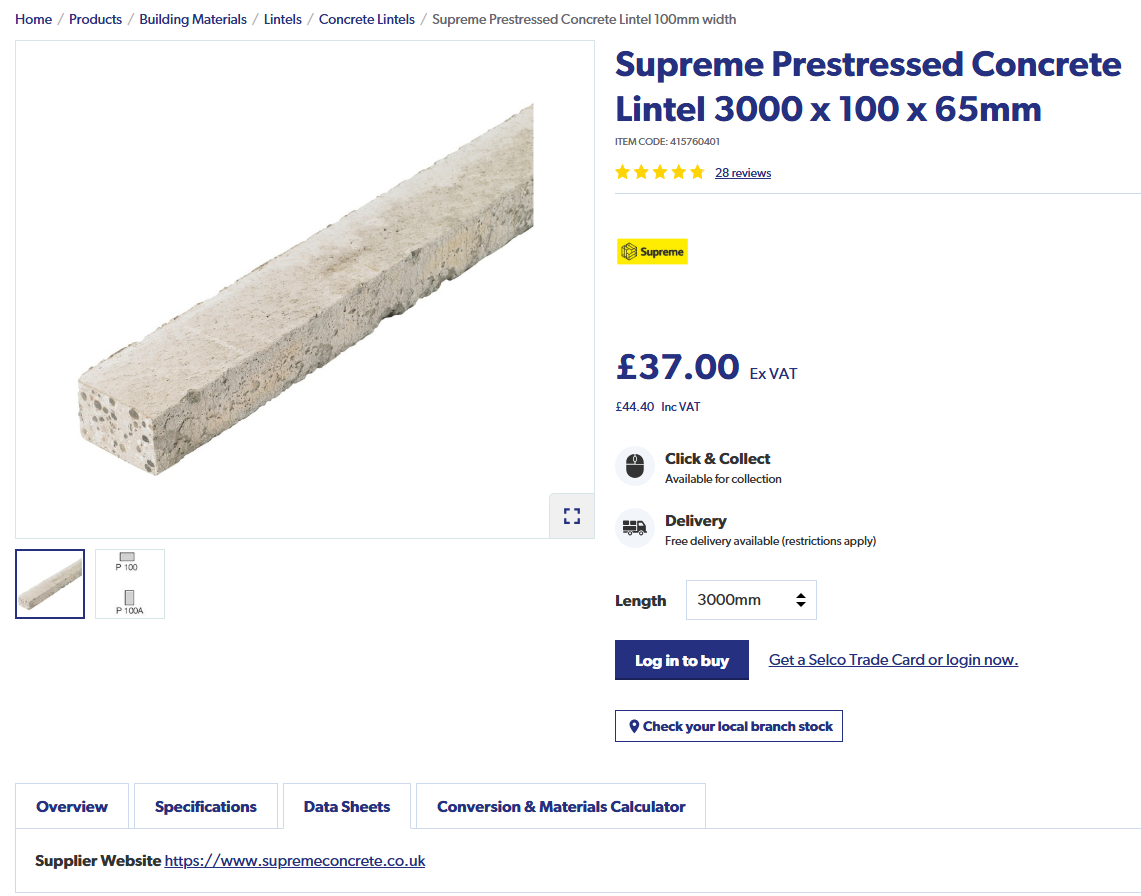Go to Concrete Lintels breadcrumb
This screenshot has width=1141, height=896.
pos(367,20)
